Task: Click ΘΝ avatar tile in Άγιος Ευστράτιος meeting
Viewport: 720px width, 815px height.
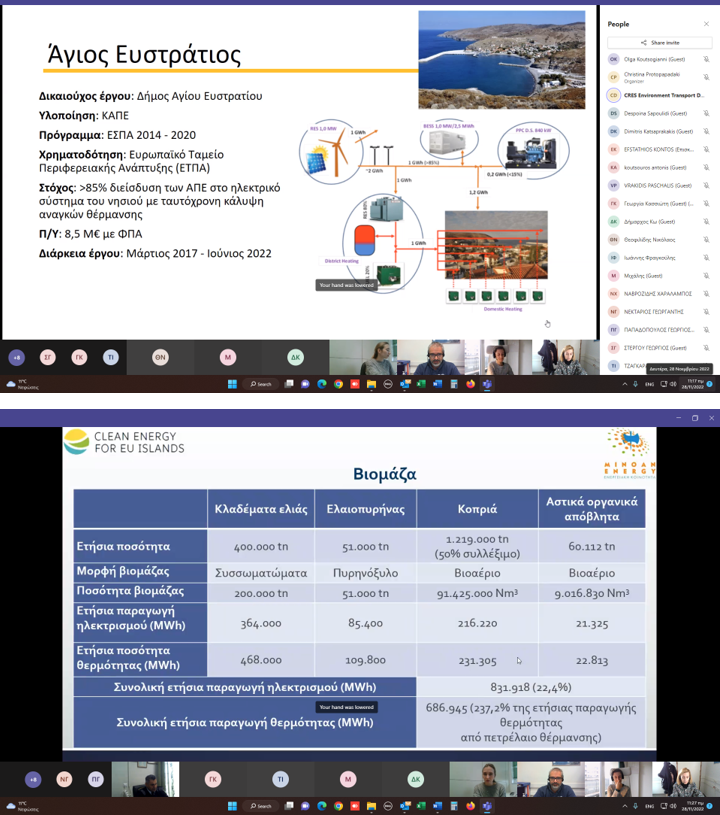Action: coord(160,358)
